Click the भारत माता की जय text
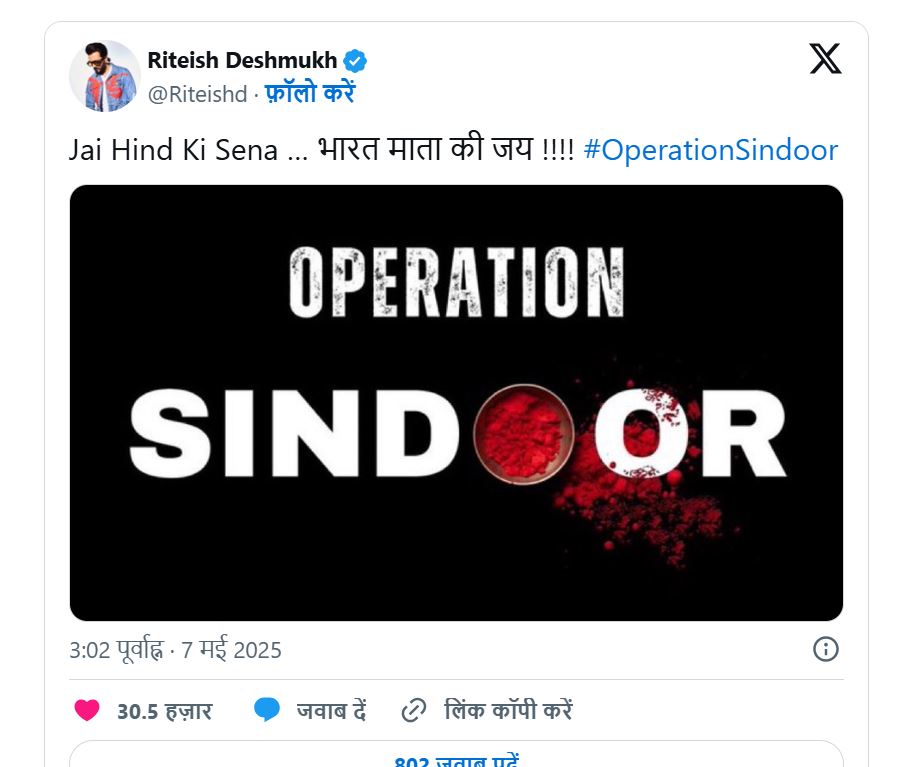This screenshot has height=767, width=914. coord(426,149)
